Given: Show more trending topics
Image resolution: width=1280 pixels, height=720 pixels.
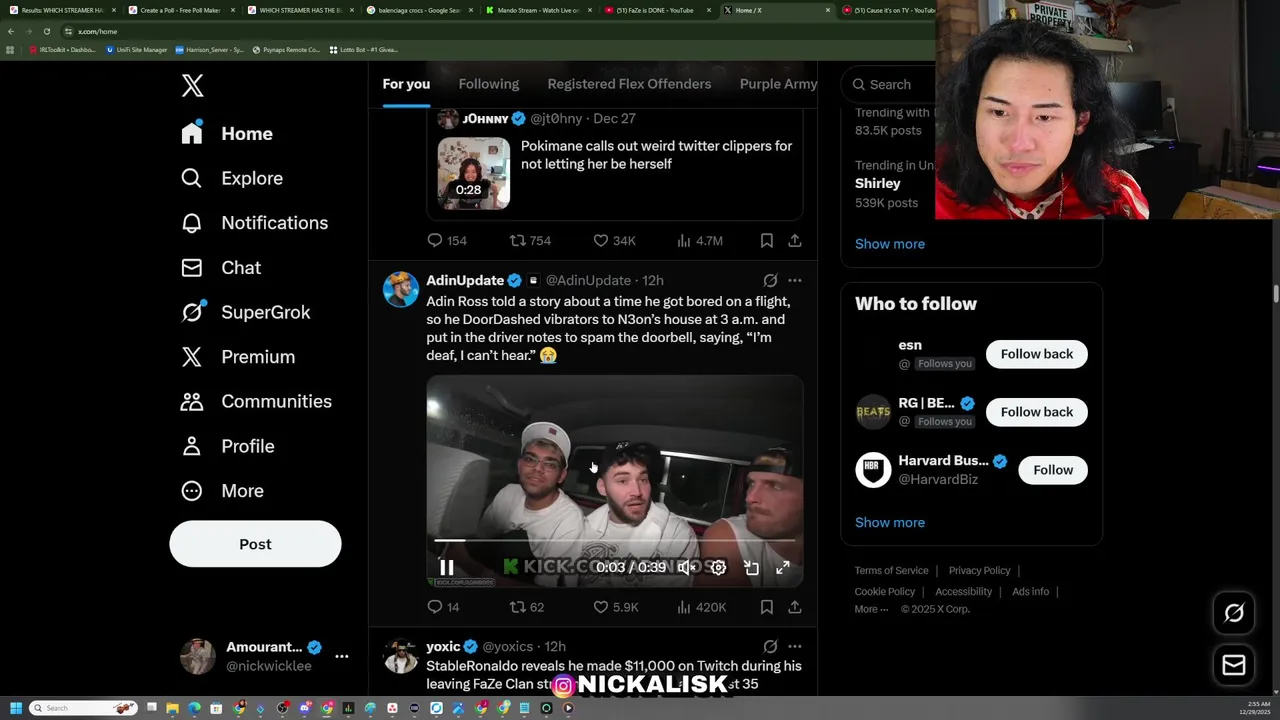Looking at the screenshot, I should click(890, 244).
